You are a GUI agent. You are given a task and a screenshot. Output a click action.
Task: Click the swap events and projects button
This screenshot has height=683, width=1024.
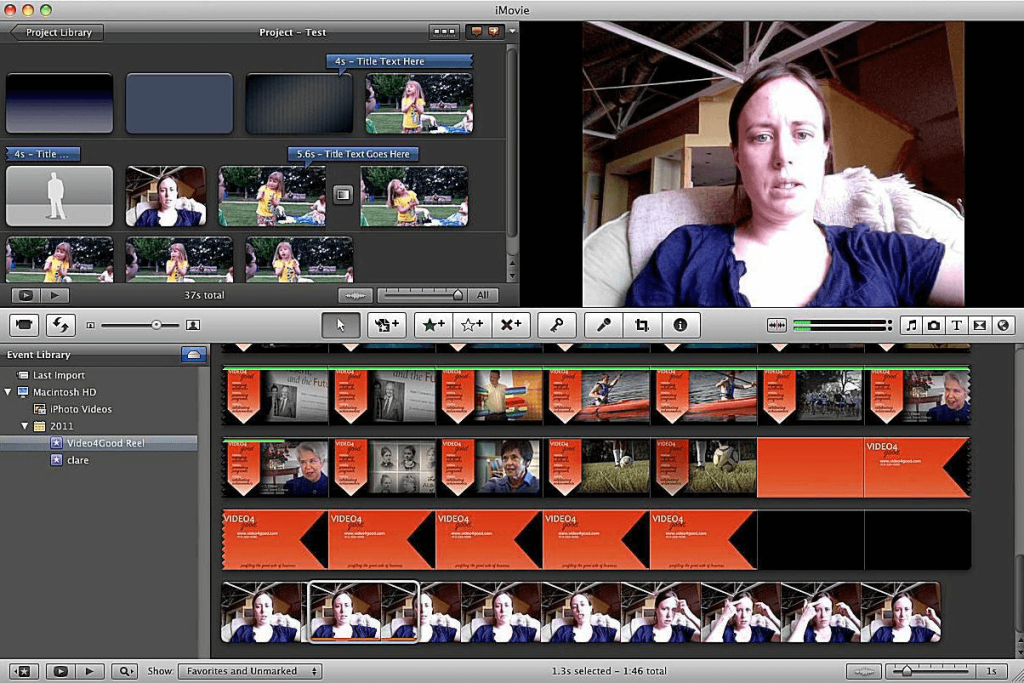(61, 325)
